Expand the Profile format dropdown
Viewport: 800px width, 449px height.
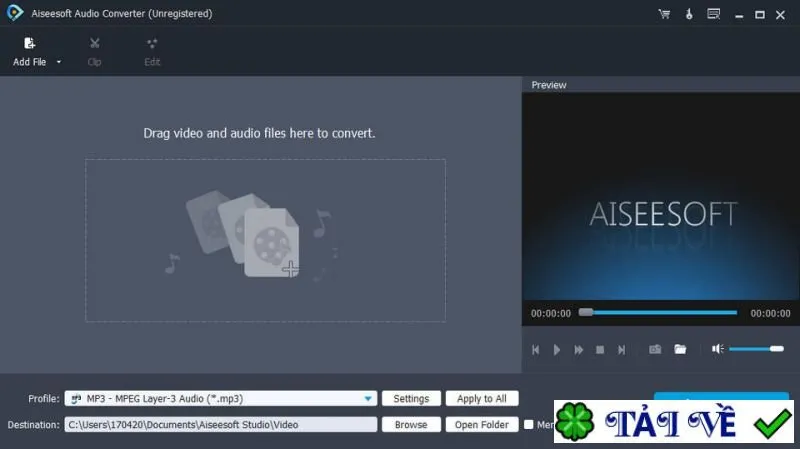point(368,398)
